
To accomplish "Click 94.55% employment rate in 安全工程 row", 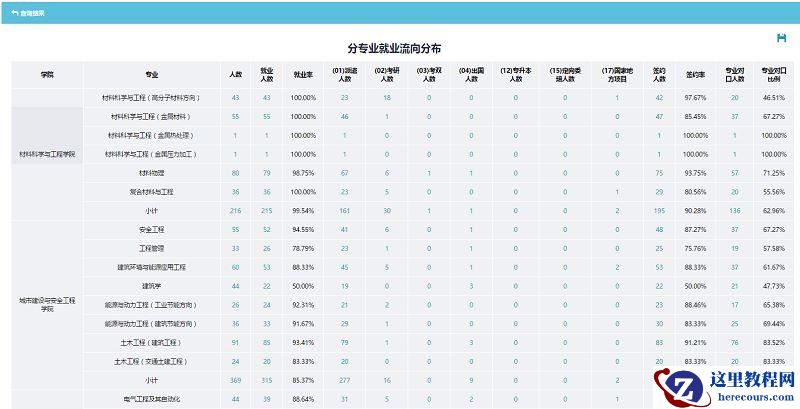I will click(303, 230).
